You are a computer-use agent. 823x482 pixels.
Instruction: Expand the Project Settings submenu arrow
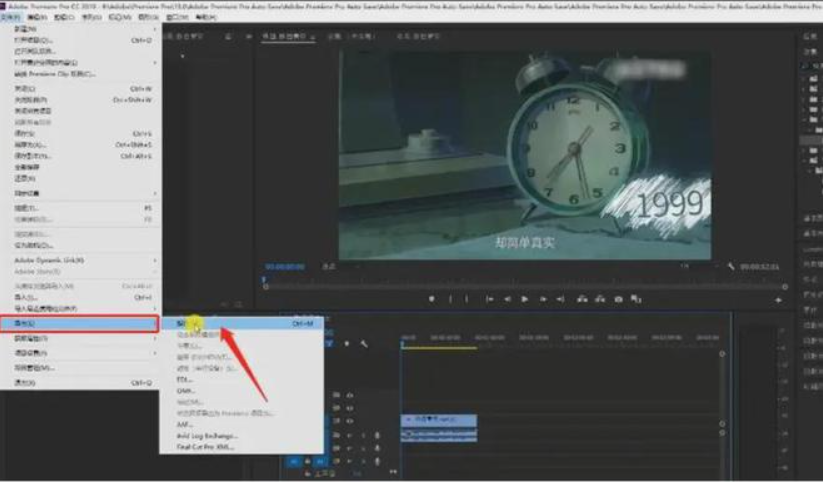pyautogui.click(x=154, y=353)
